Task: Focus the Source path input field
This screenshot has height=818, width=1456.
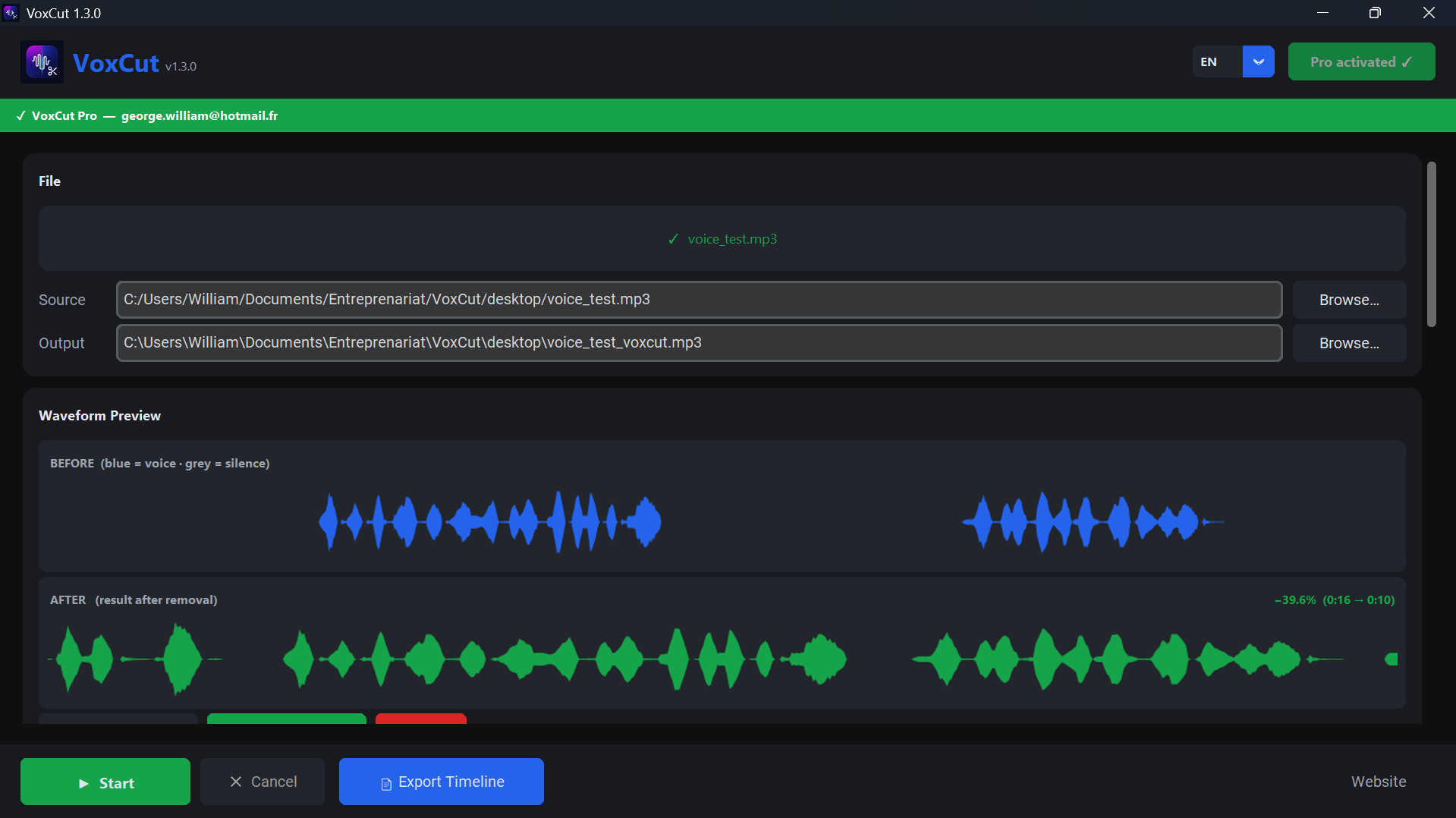Action: (x=699, y=300)
